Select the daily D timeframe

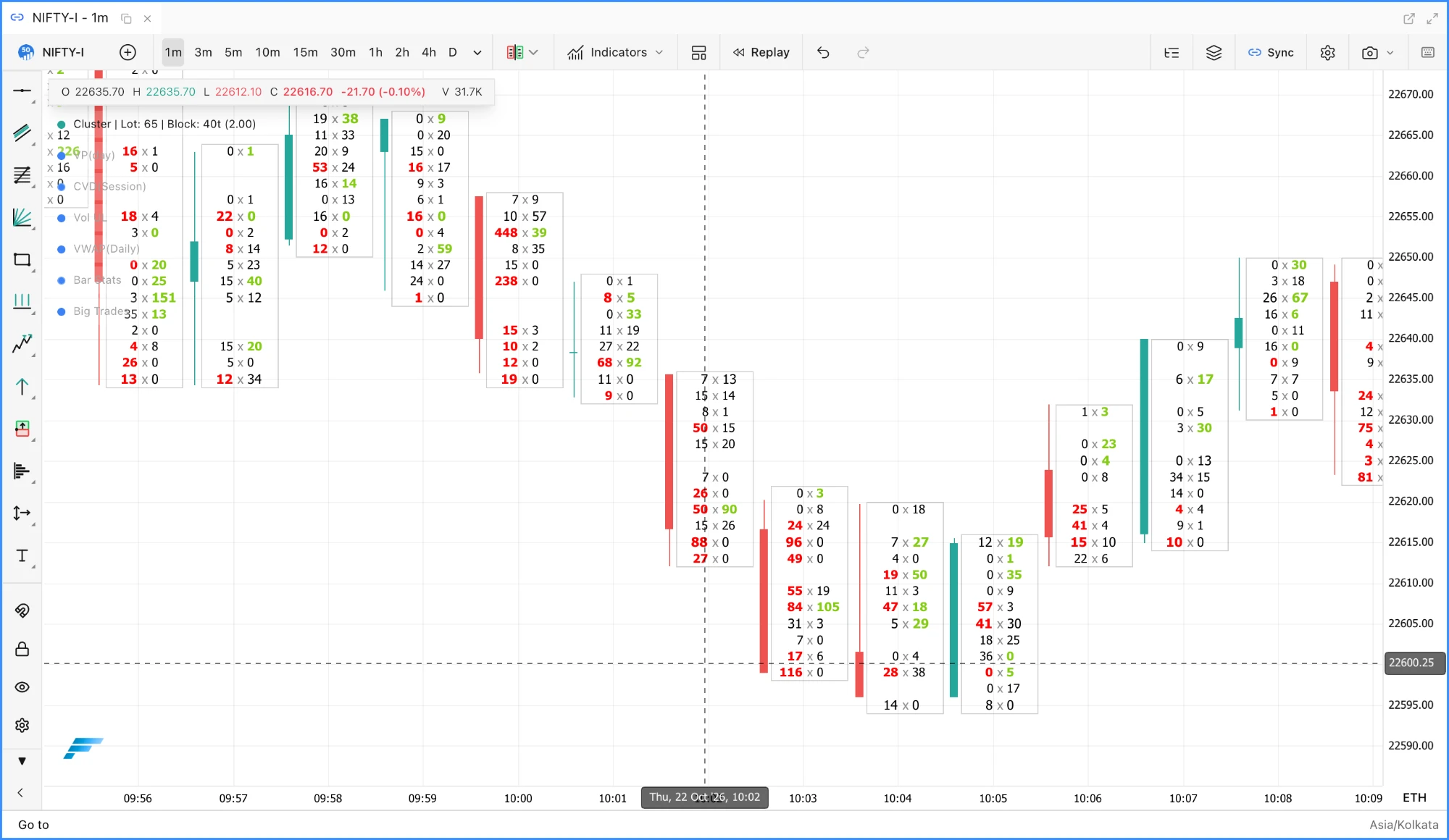click(x=453, y=52)
